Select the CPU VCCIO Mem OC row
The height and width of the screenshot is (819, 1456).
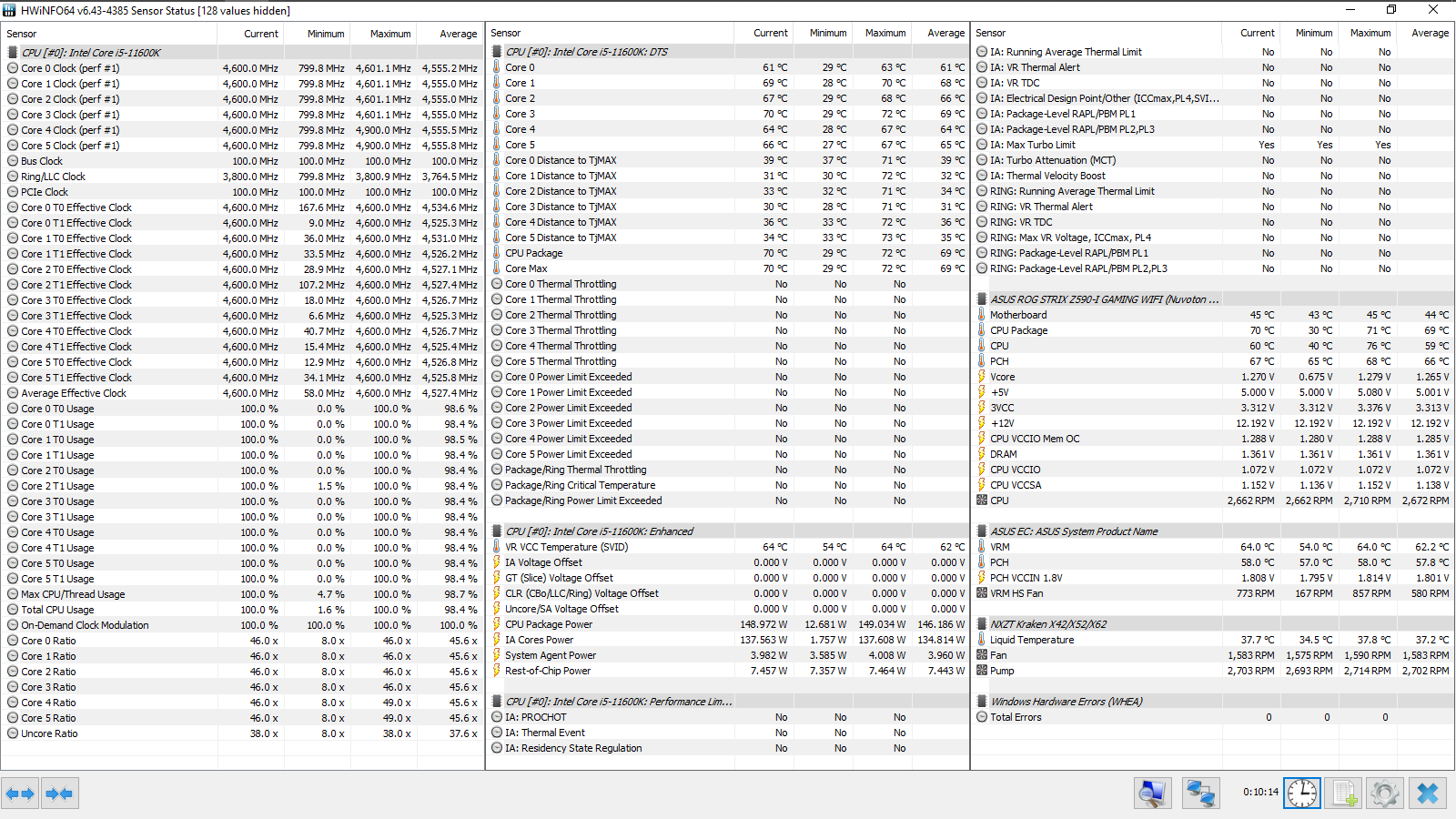click(1213, 439)
